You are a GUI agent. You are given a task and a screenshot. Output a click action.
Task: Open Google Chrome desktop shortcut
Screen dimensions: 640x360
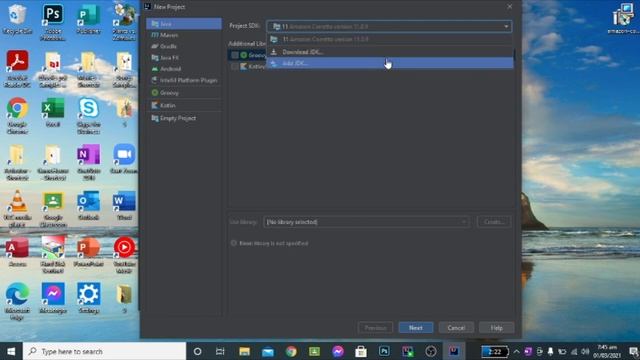tap(17, 115)
